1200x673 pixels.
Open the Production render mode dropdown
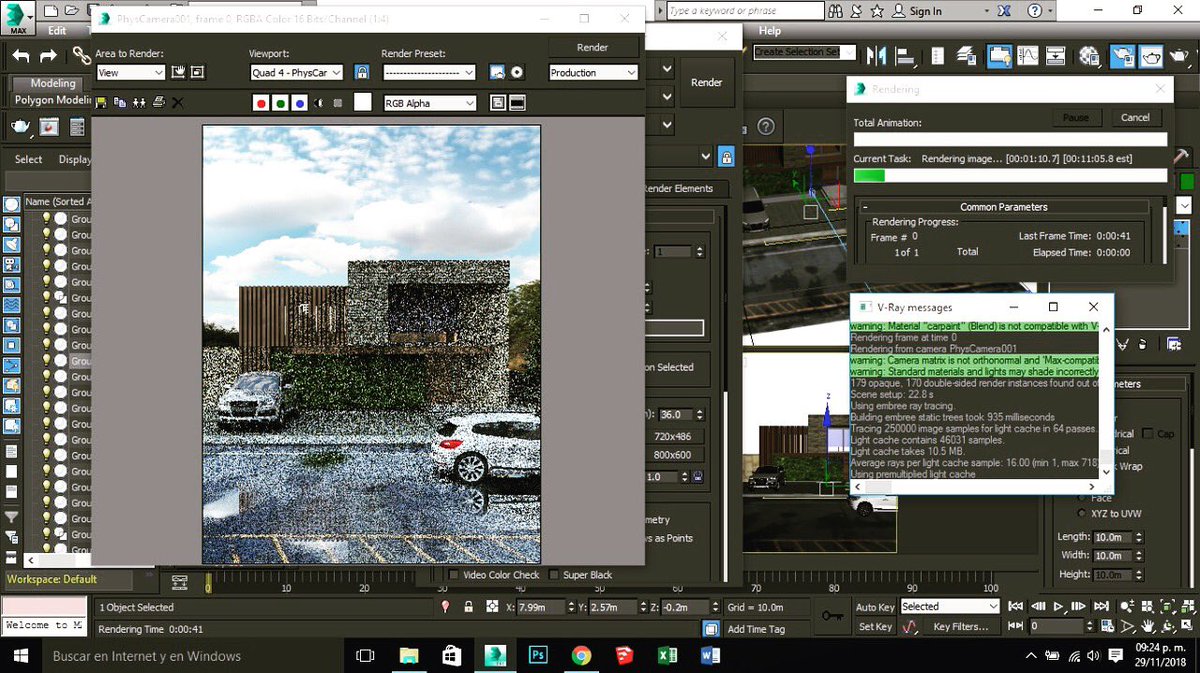pyautogui.click(x=593, y=73)
